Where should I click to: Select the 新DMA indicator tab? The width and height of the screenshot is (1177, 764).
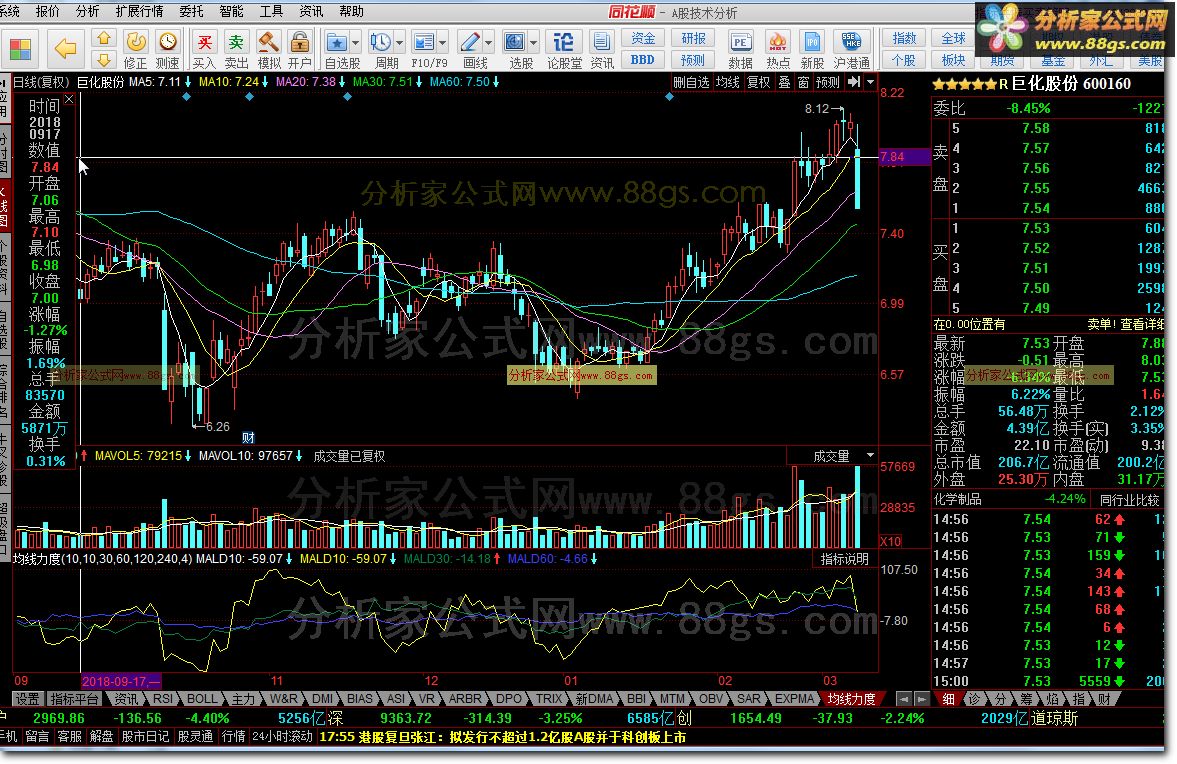[x=595, y=699]
